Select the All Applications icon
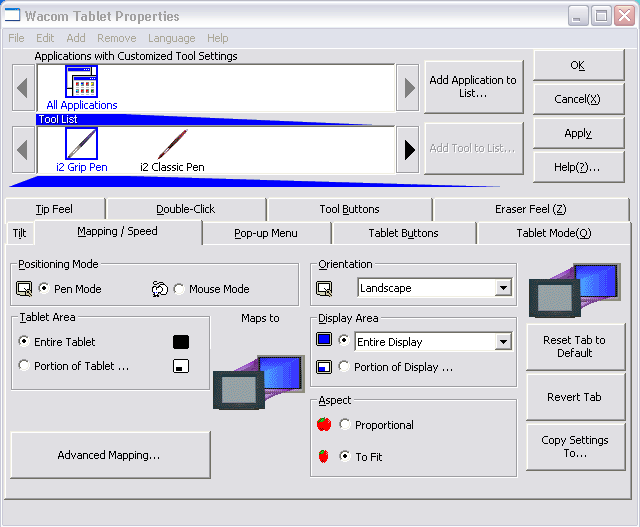Screen dimensions: 640x527 pyautogui.click(x=81, y=81)
